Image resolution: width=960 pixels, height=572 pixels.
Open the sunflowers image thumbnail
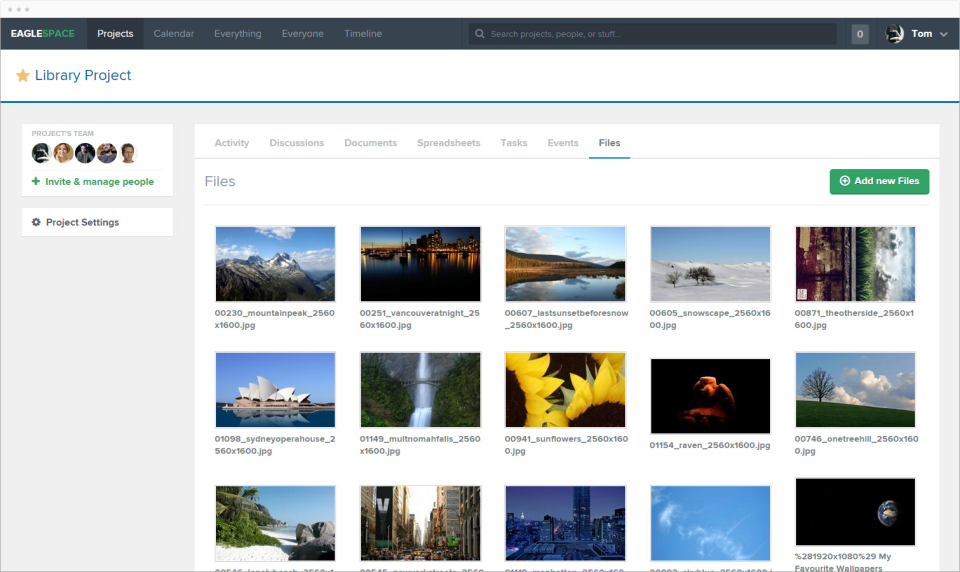click(x=565, y=389)
